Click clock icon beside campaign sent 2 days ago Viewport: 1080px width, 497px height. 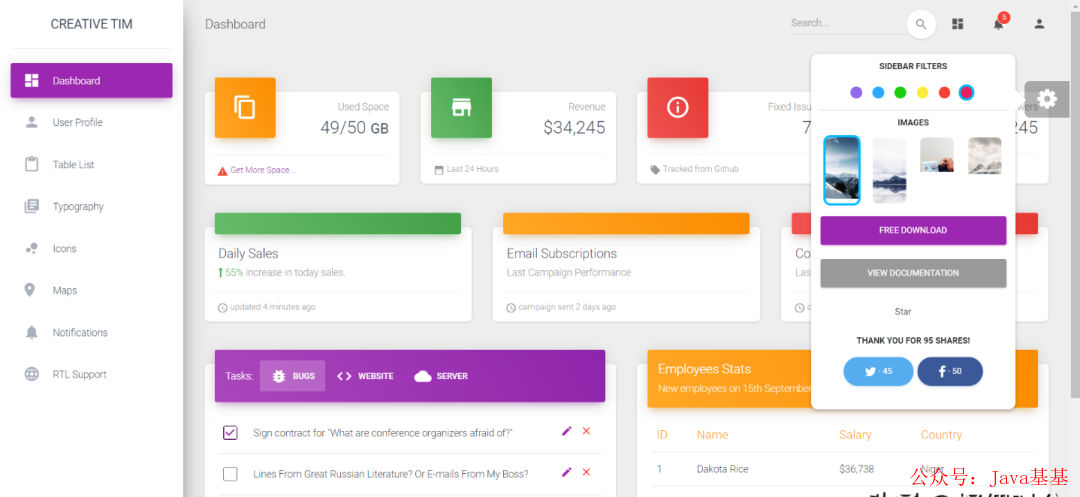click(510, 308)
